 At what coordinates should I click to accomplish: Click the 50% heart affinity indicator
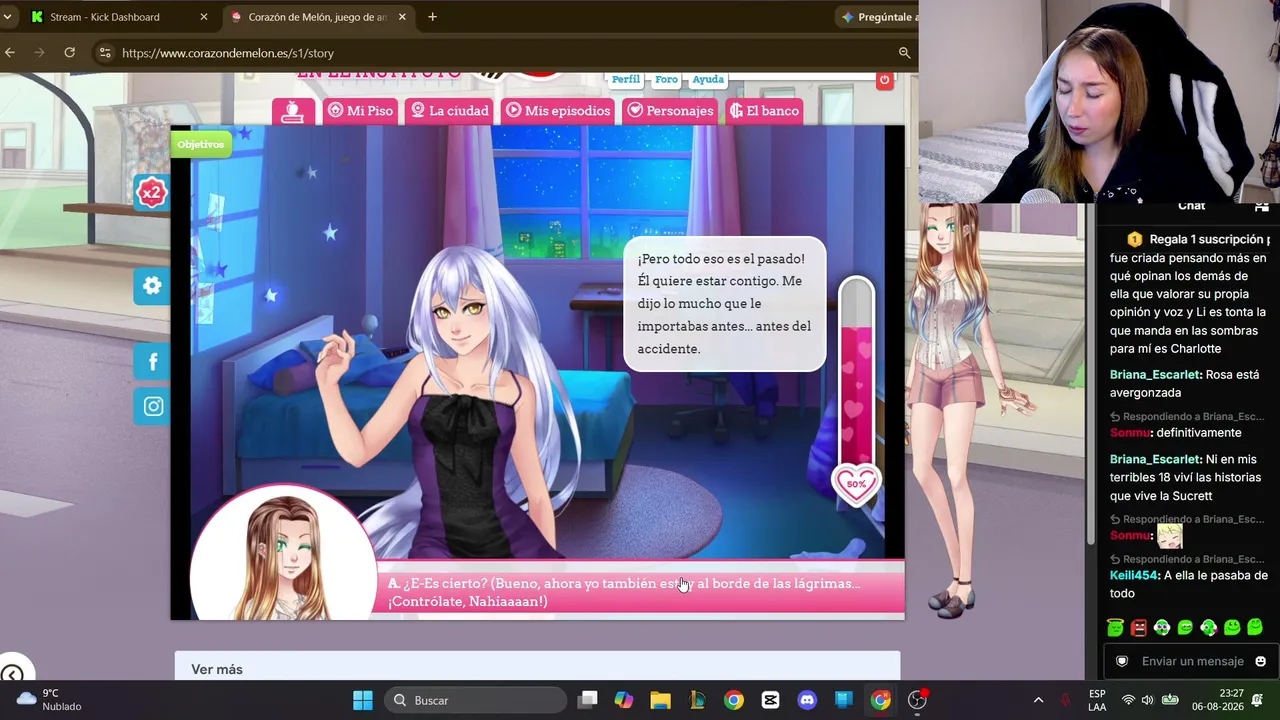click(x=856, y=484)
